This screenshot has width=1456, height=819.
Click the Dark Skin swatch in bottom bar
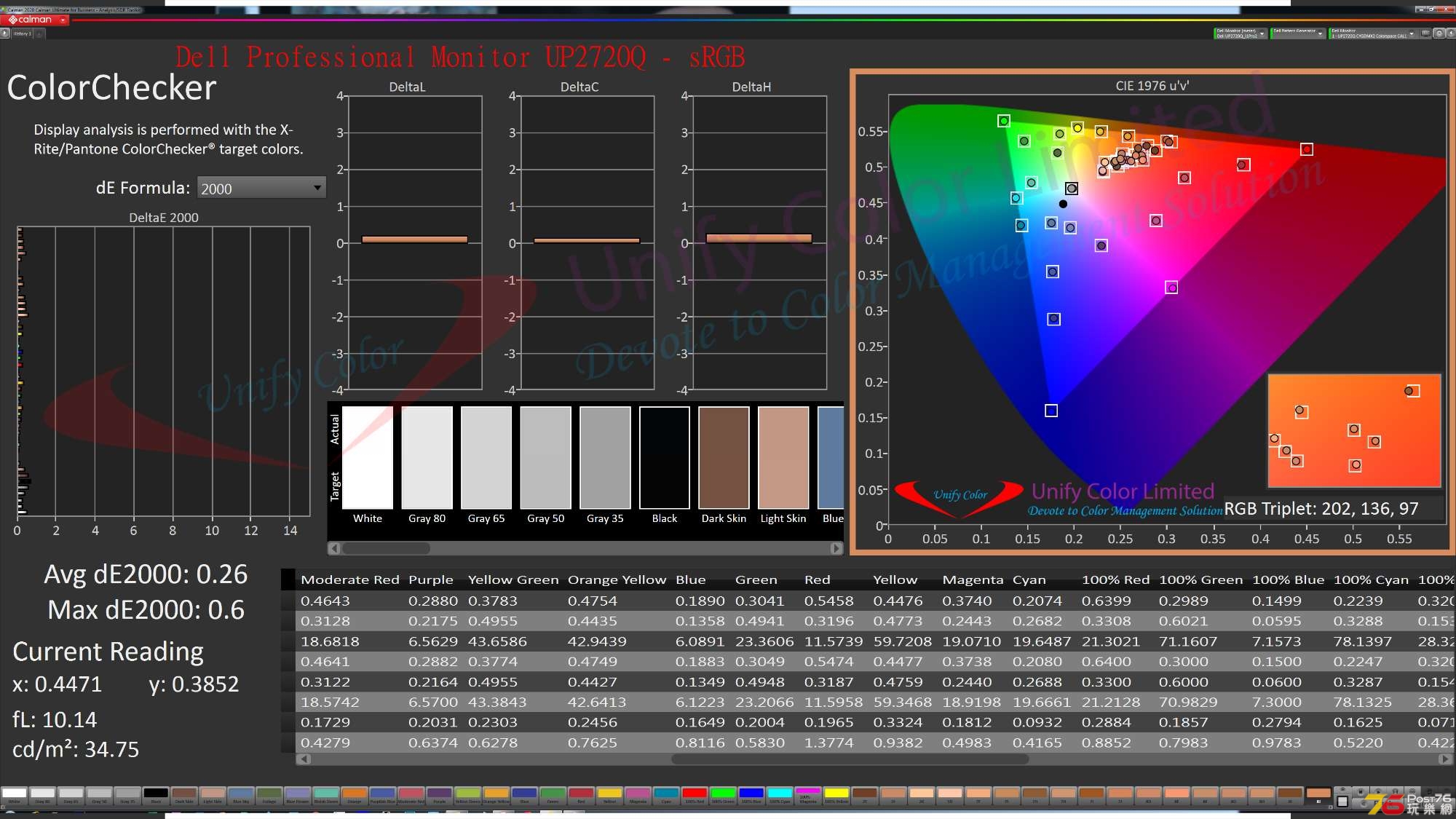pyautogui.click(x=184, y=795)
